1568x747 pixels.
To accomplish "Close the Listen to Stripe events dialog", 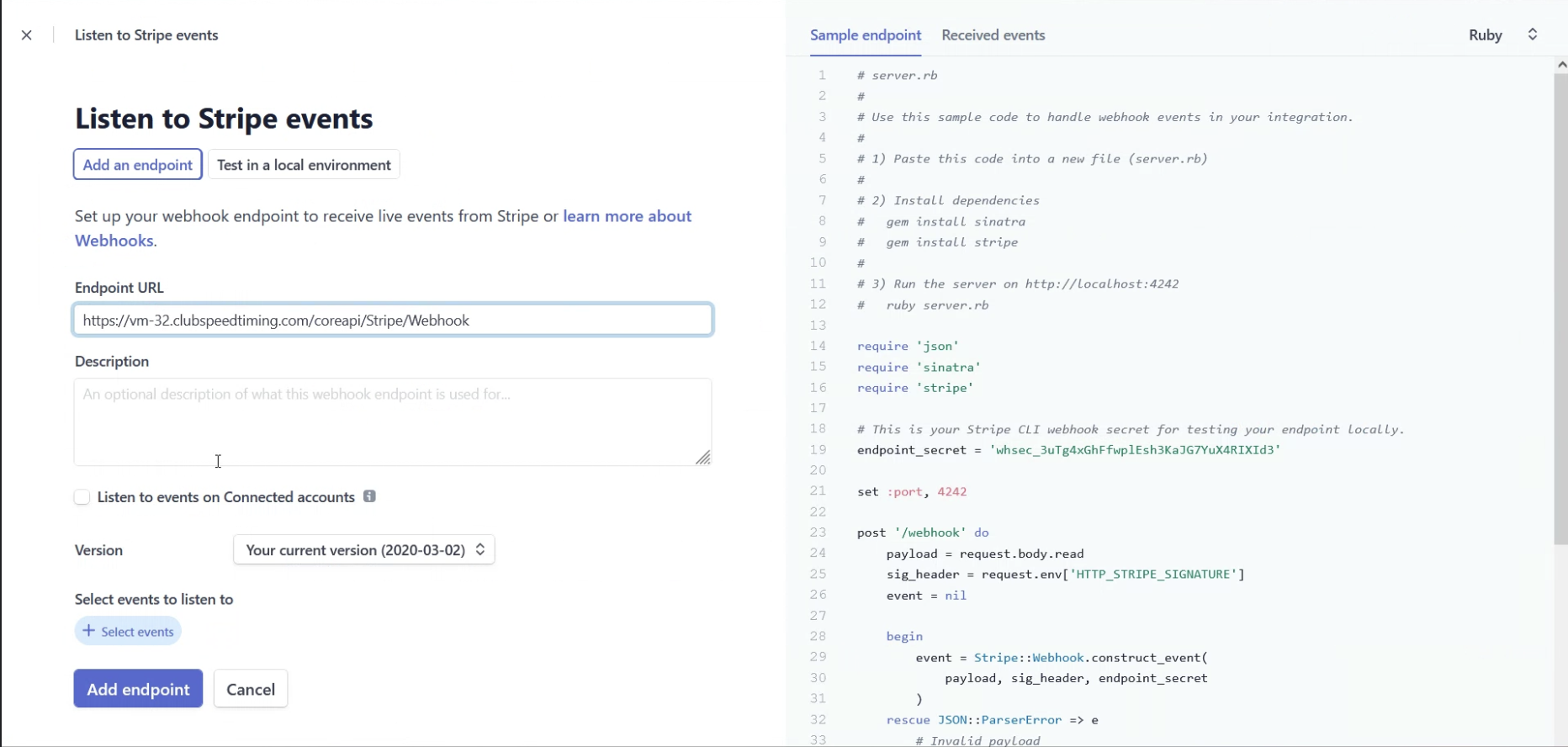I will [27, 35].
